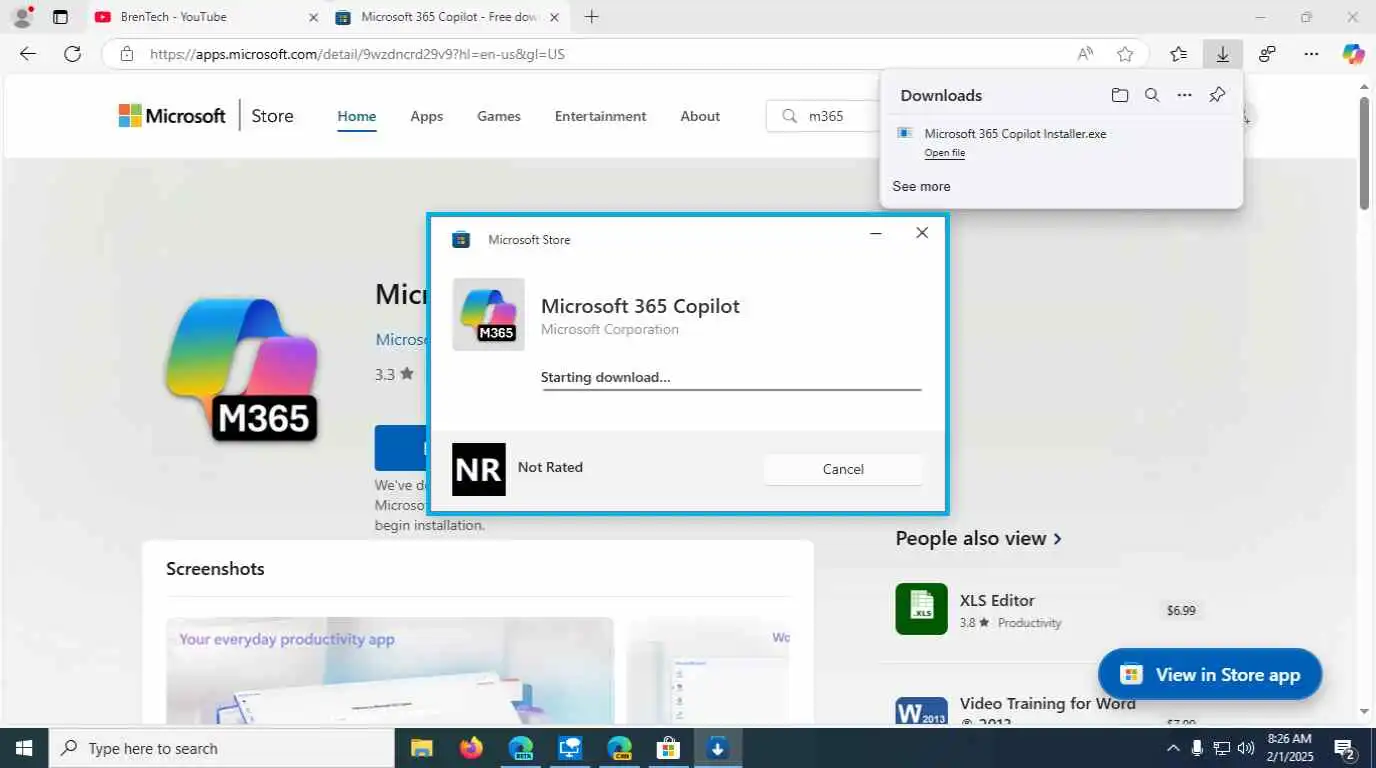Viewport: 1376px width, 768px height.
Task: Open the Windows Start menu
Action: 23,748
